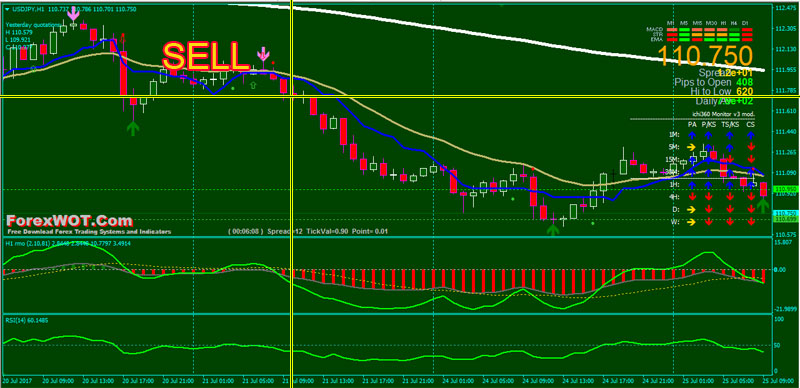Viewport: 800px width, 388px height.
Task: Click the CS column header
Action: [751, 124]
